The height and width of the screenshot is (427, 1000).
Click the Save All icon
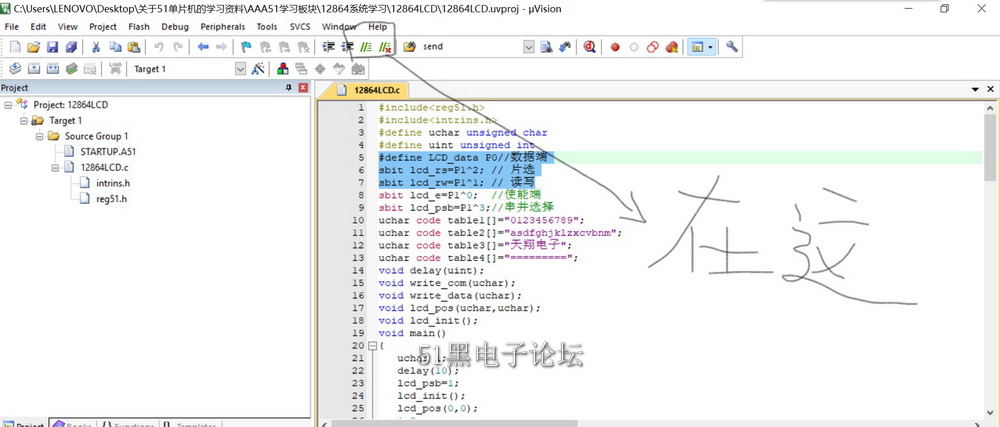coord(71,47)
